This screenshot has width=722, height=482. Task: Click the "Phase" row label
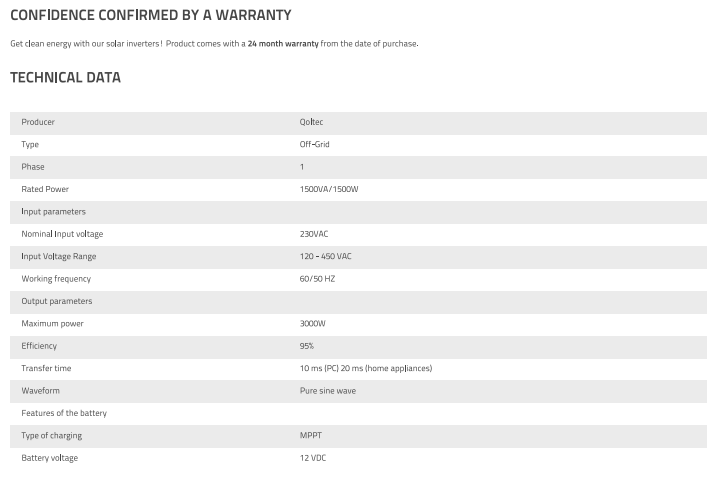[33, 167]
